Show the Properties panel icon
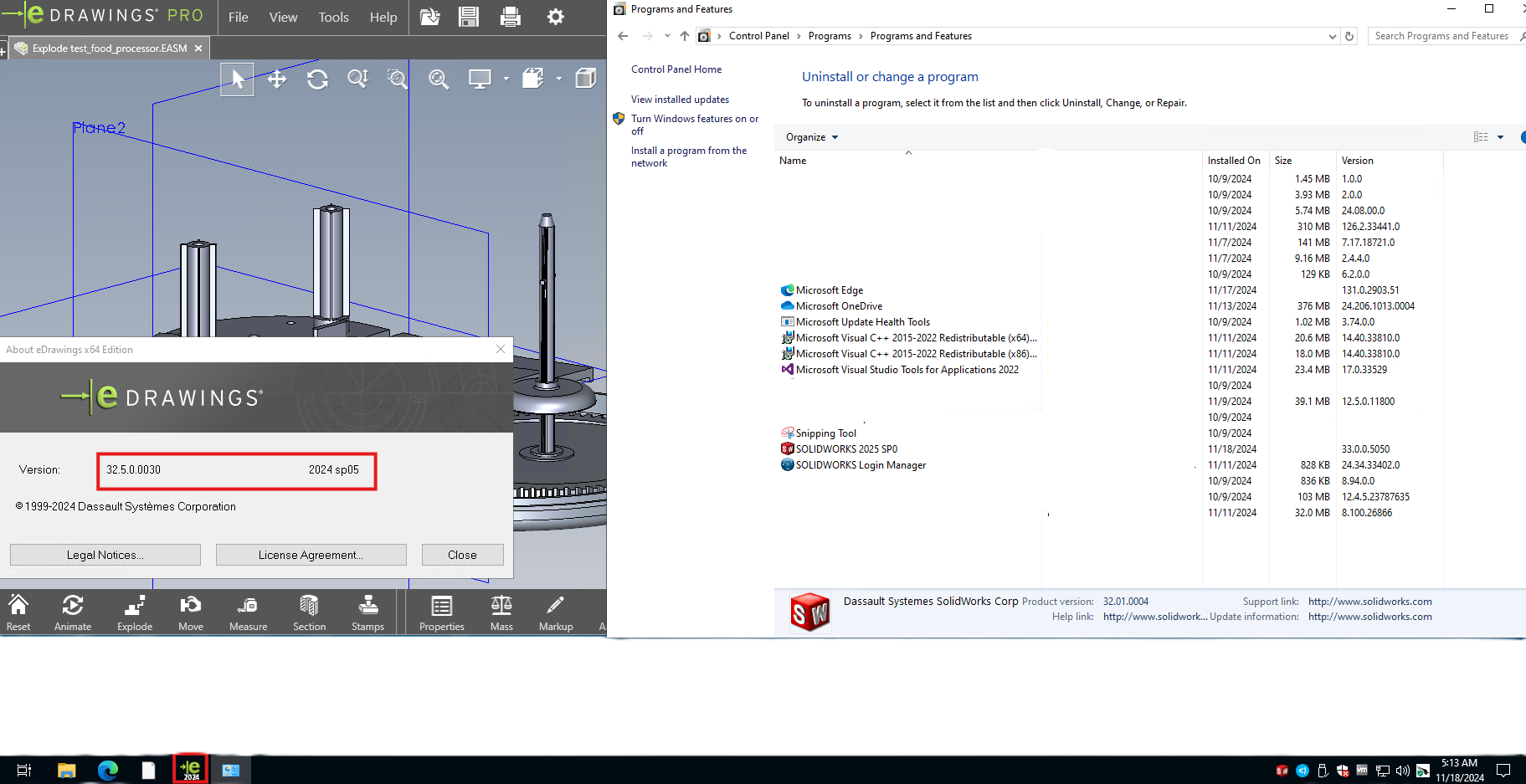Image resolution: width=1526 pixels, height=784 pixels. pos(441,612)
